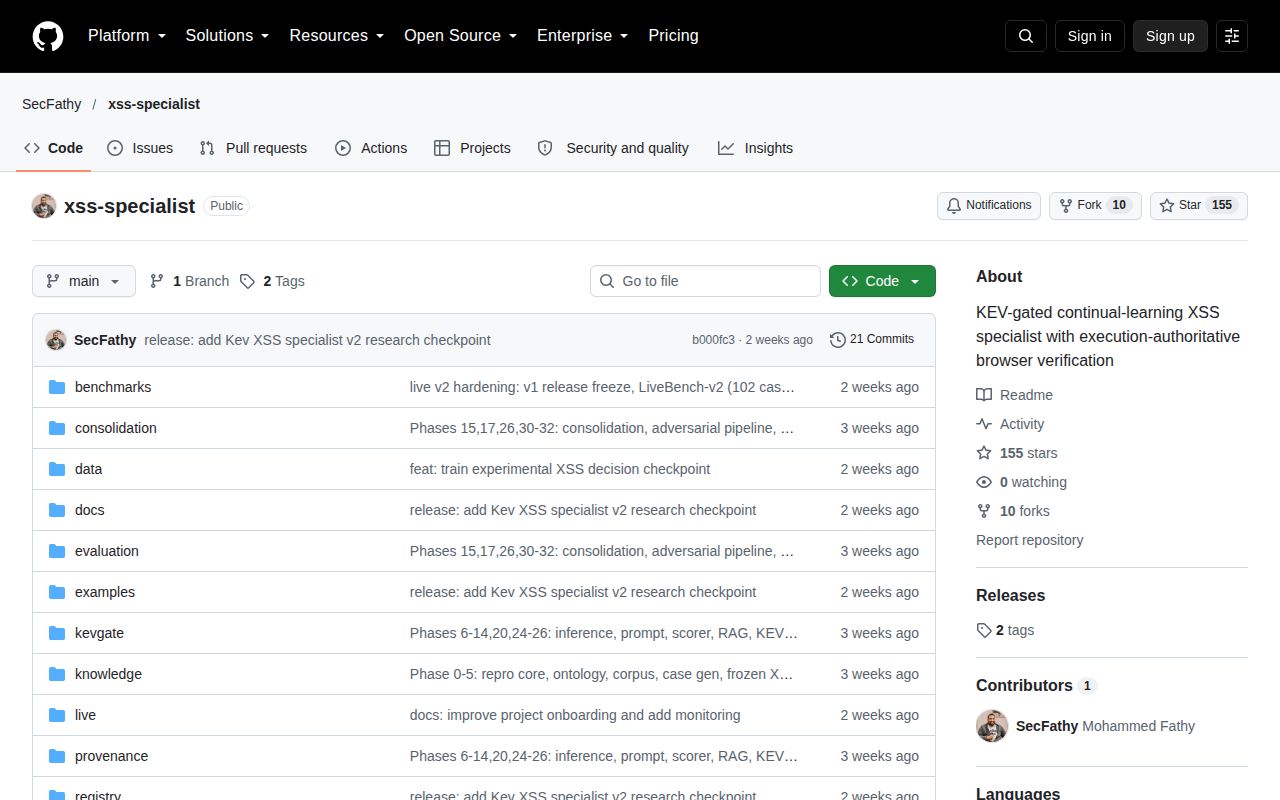Click the book icon next to Readme
Image resolution: width=1280 pixels, height=800 pixels.
[x=984, y=395]
